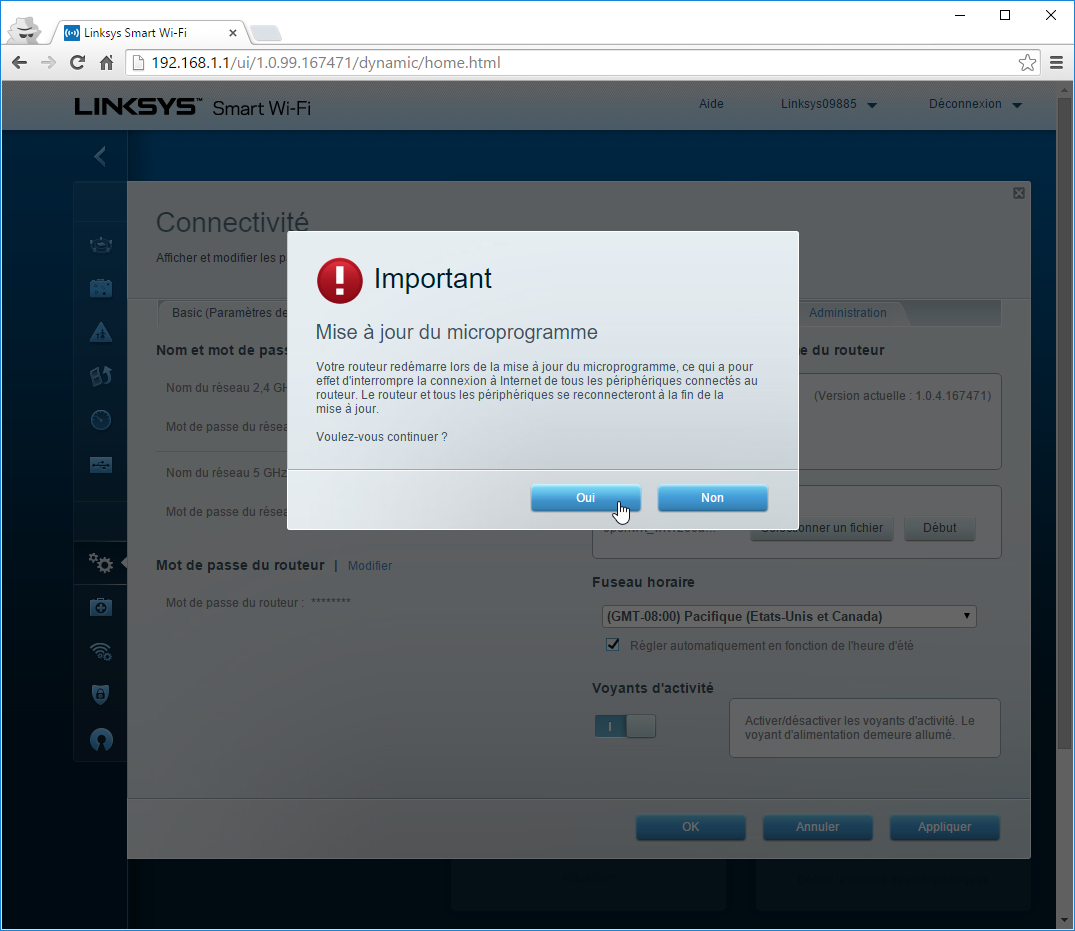
Task: Open Parental Controls warning-sign icon
Action: 101,332
